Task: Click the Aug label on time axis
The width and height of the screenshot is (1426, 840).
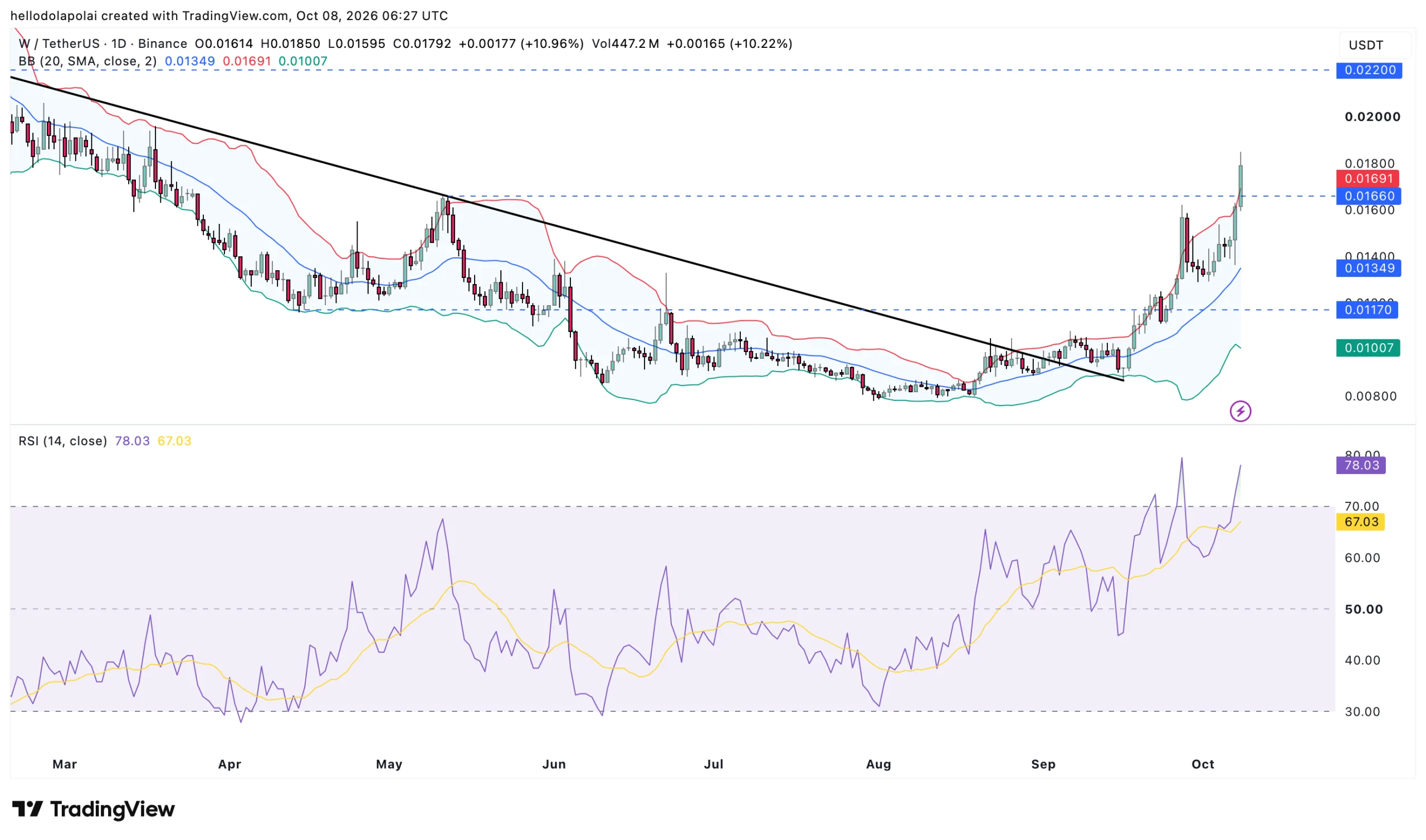Action: [x=879, y=764]
